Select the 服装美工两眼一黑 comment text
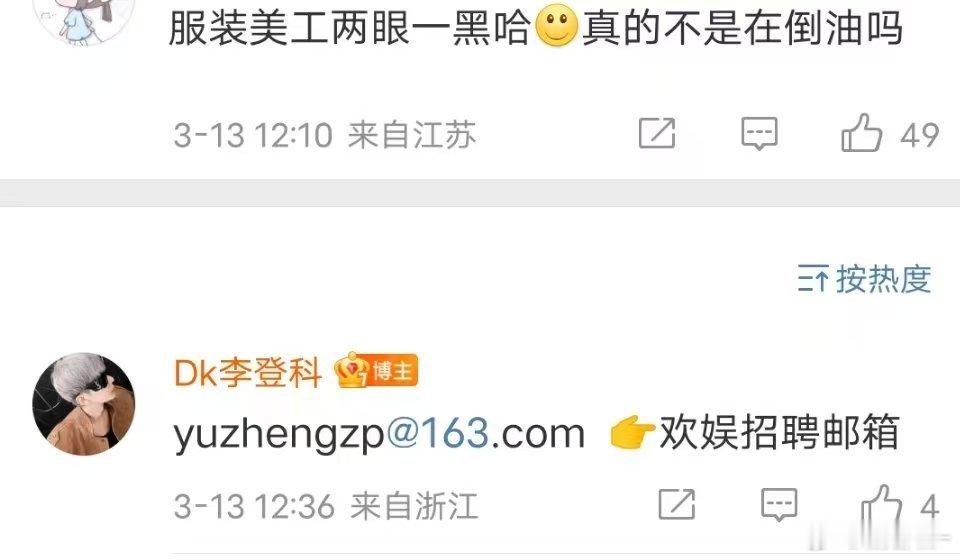This screenshot has width=960, height=560. click(x=536, y=28)
